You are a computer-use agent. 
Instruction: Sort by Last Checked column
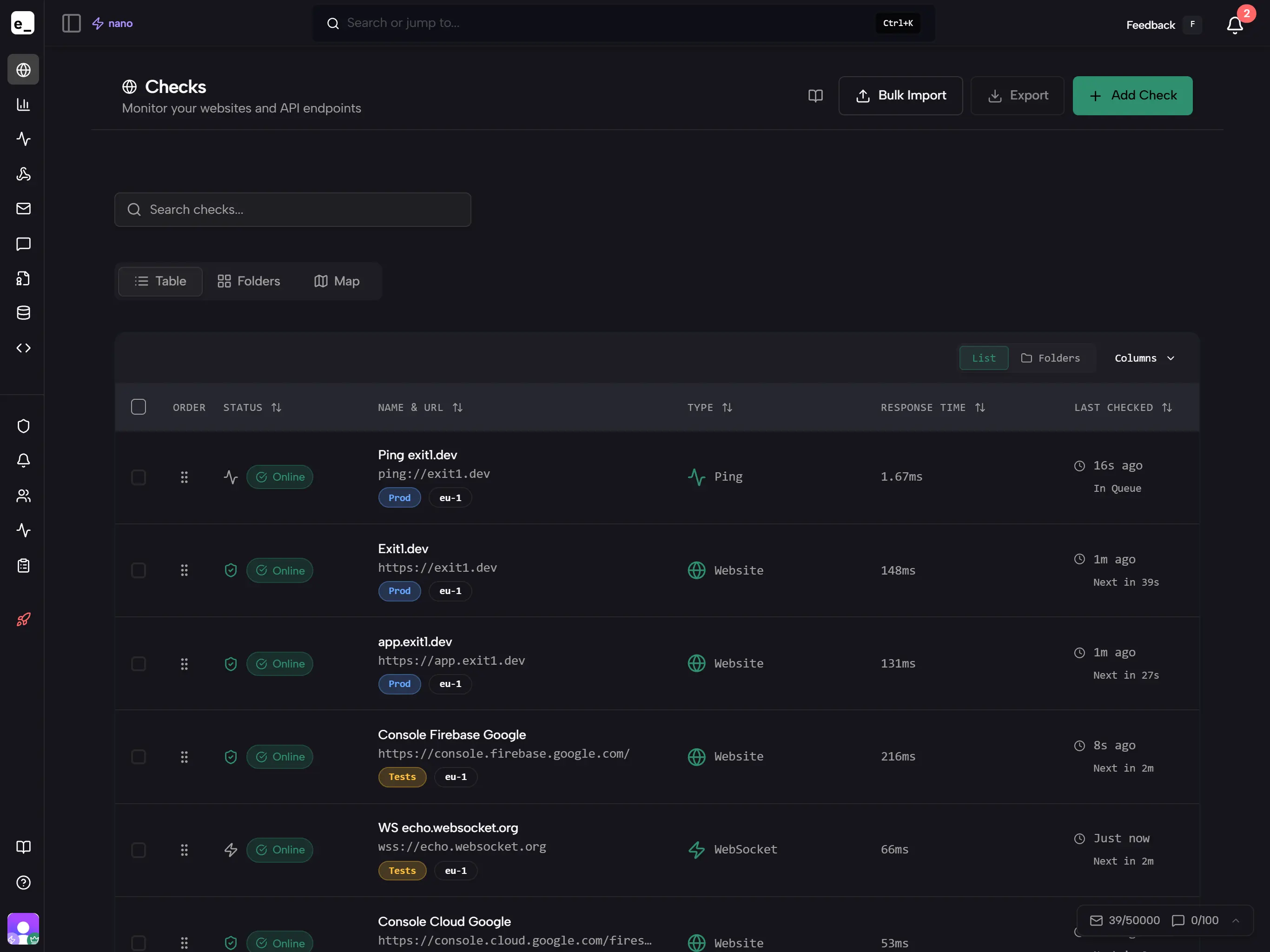(1123, 407)
